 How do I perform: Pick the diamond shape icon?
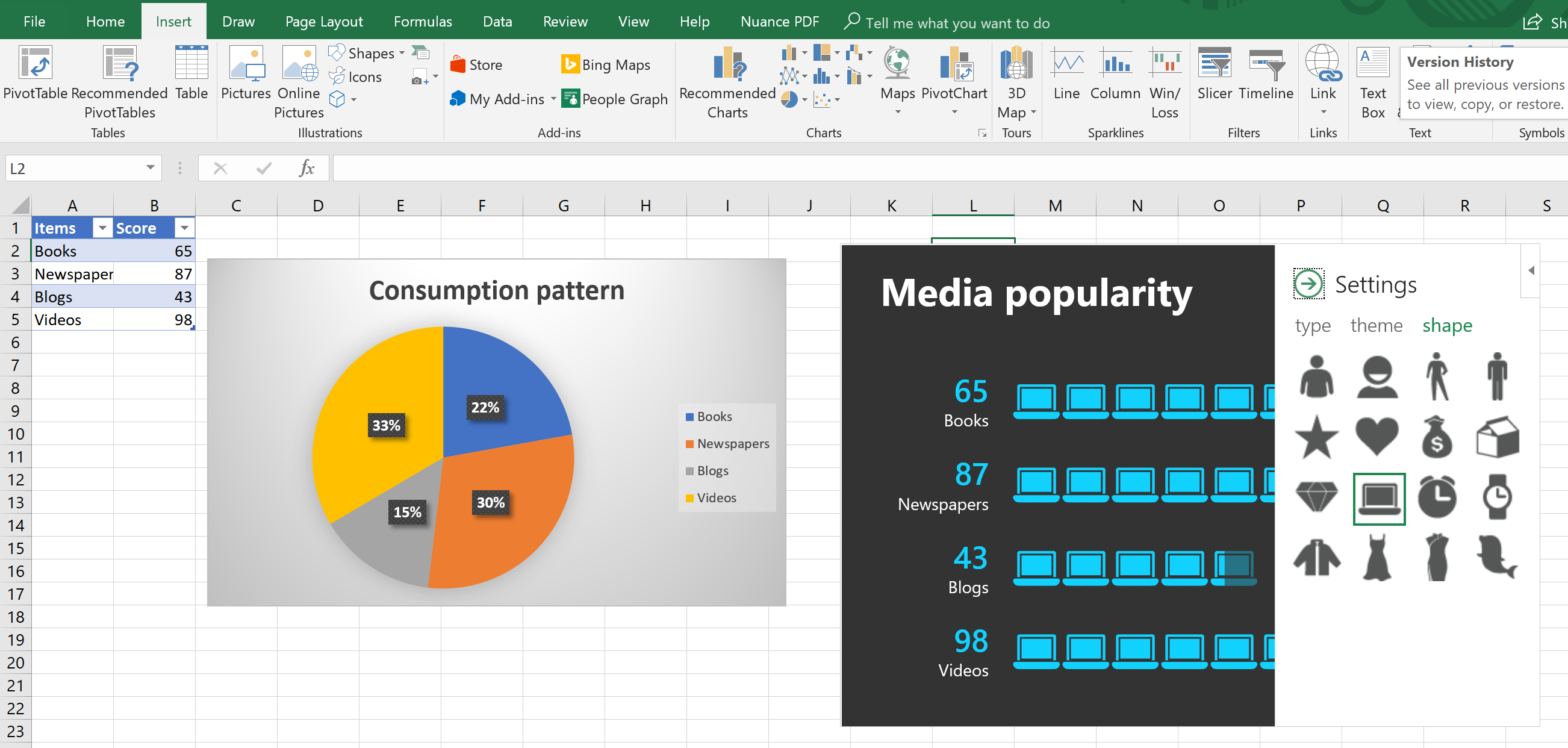[x=1317, y=497]
